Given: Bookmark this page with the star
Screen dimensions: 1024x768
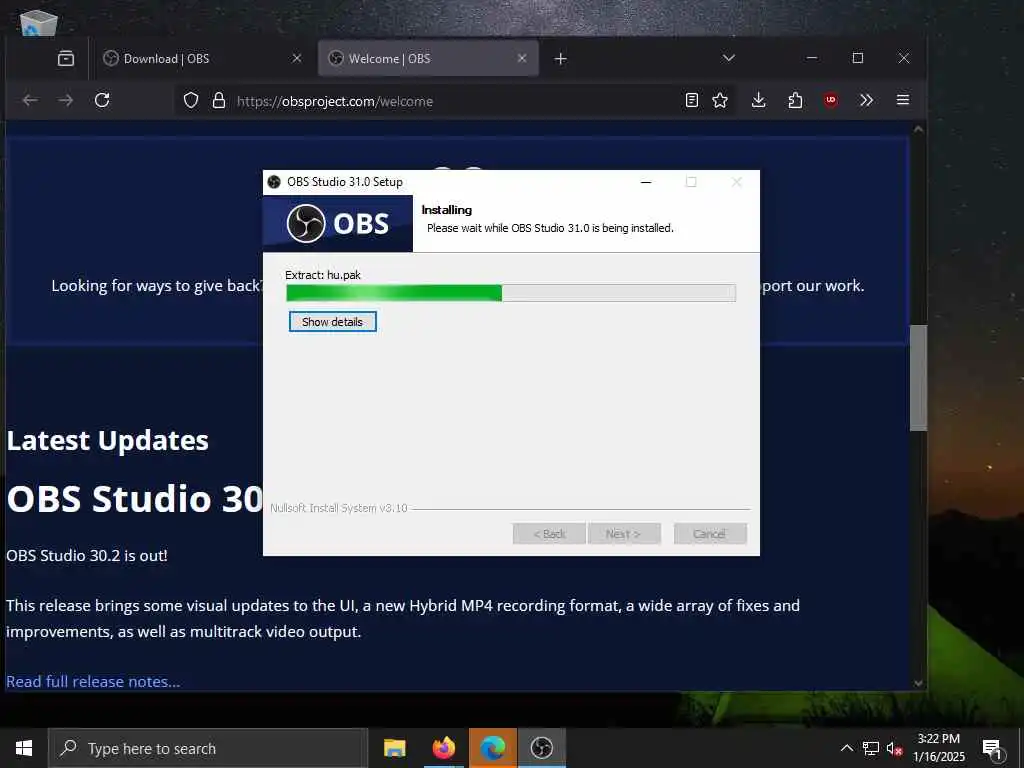Looking at the screenshot, I should coord(720,101).
